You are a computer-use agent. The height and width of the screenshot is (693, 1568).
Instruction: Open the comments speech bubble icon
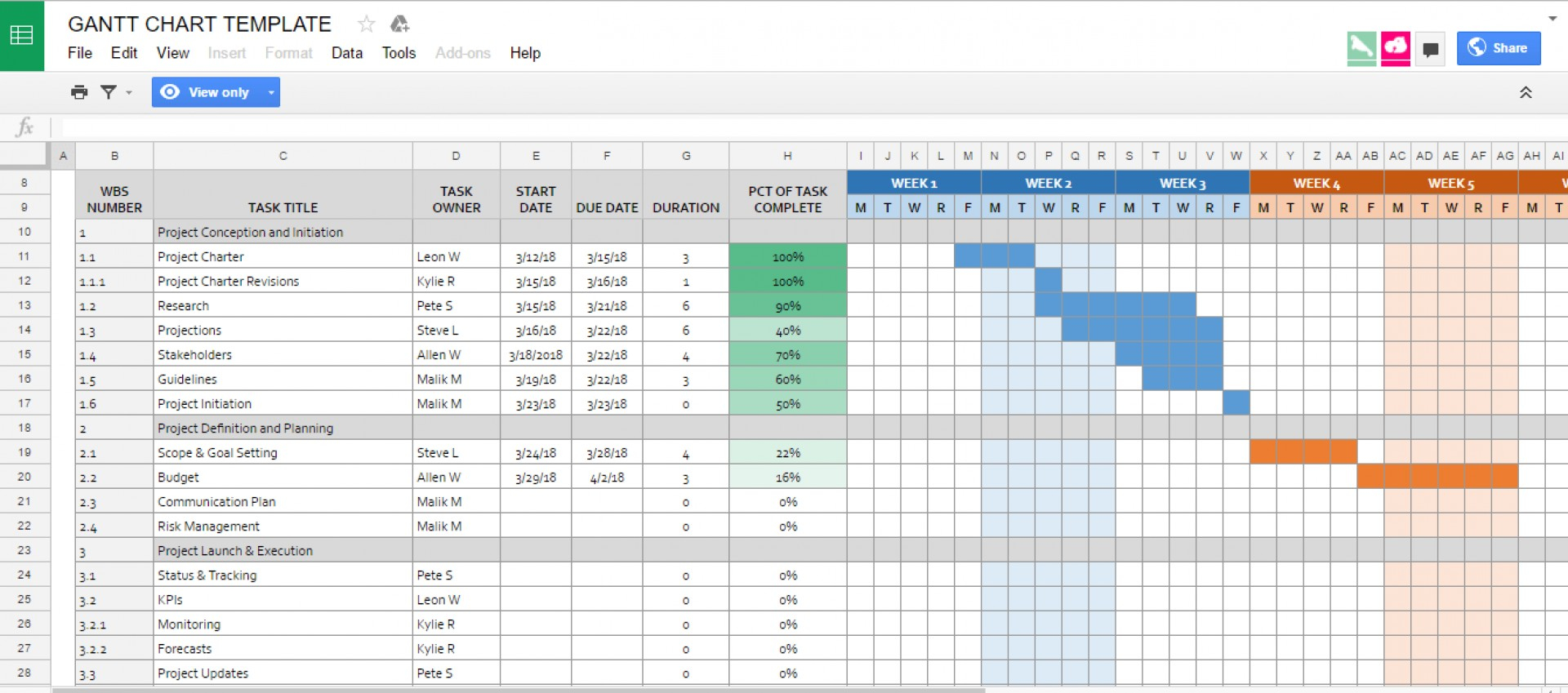pyautogui.click(x=1430, y=49)
